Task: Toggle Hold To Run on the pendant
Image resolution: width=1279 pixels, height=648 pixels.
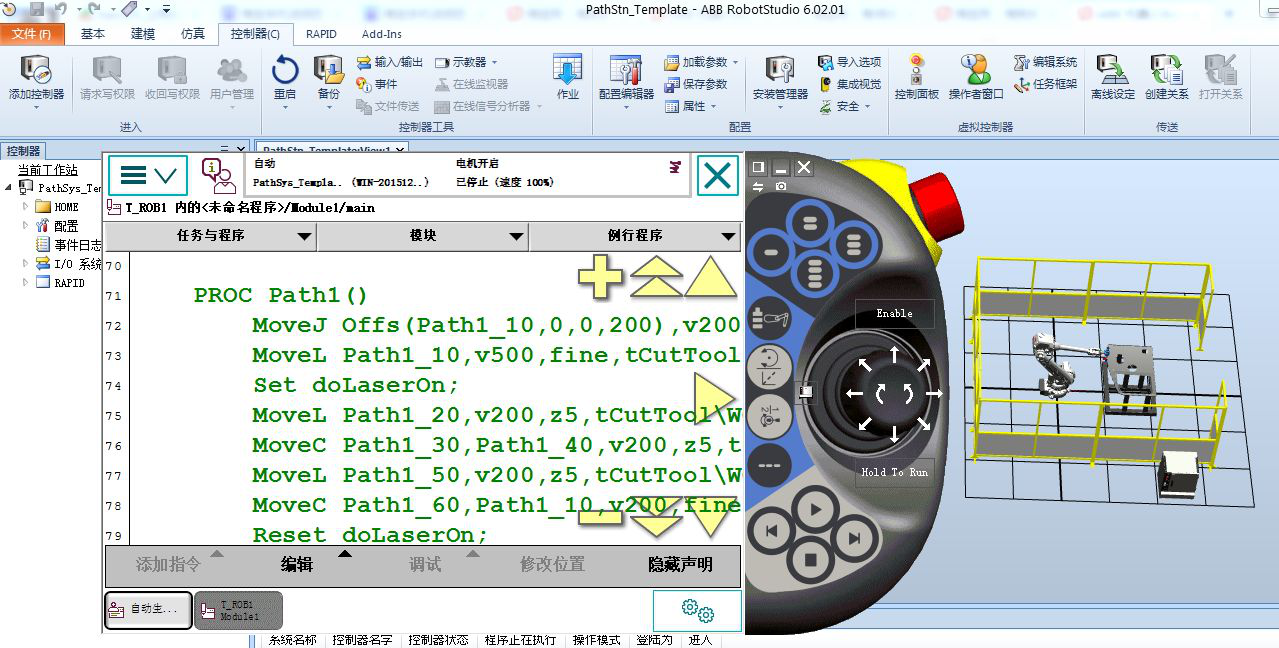Action: point(894,472)
